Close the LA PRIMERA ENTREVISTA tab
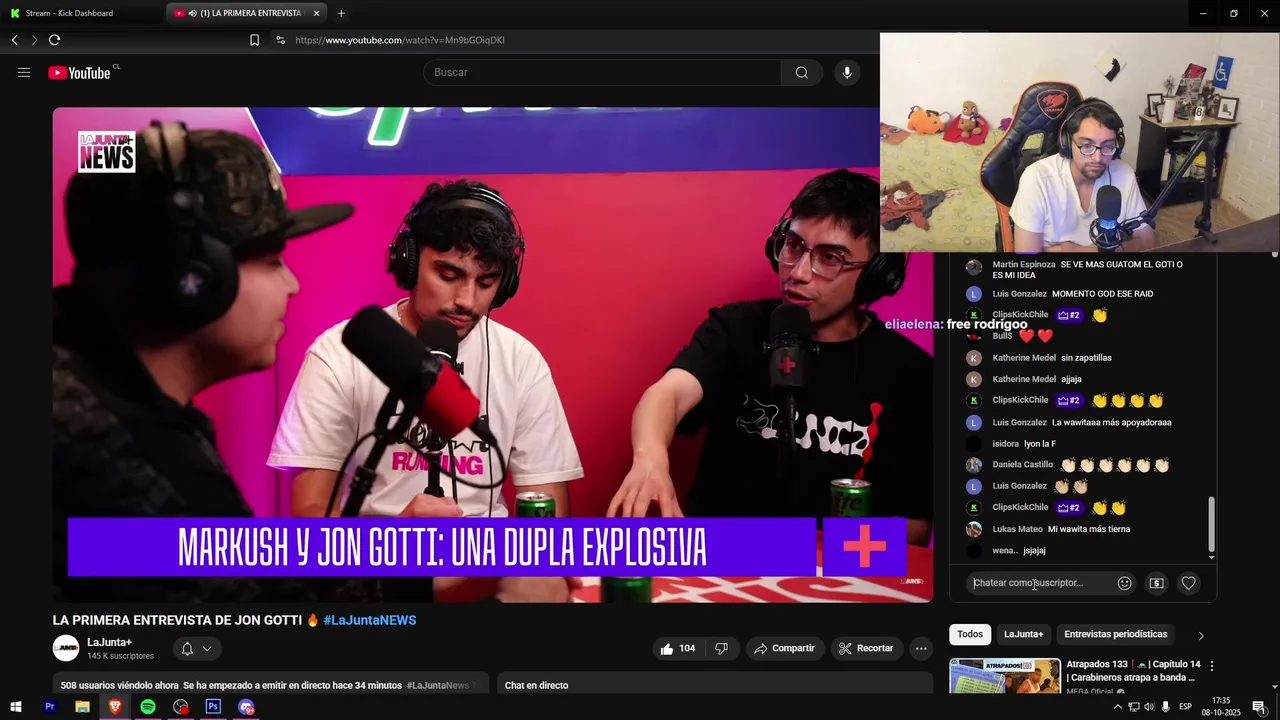Viewport: 1280px width, 720px height. click(x=316, y=13)
